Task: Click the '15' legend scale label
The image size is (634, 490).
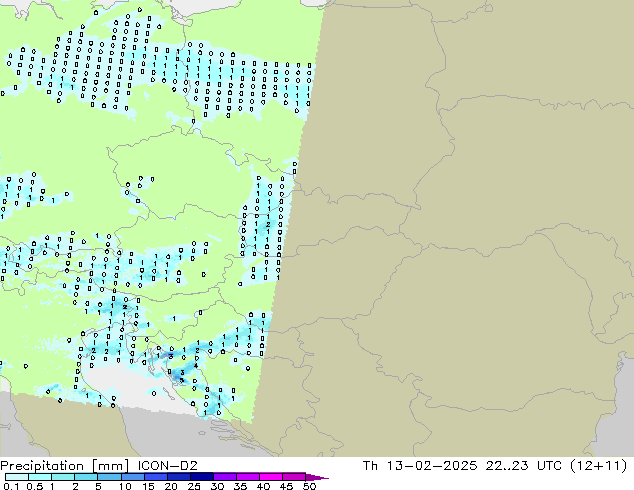Action: (x=148, y=486)
